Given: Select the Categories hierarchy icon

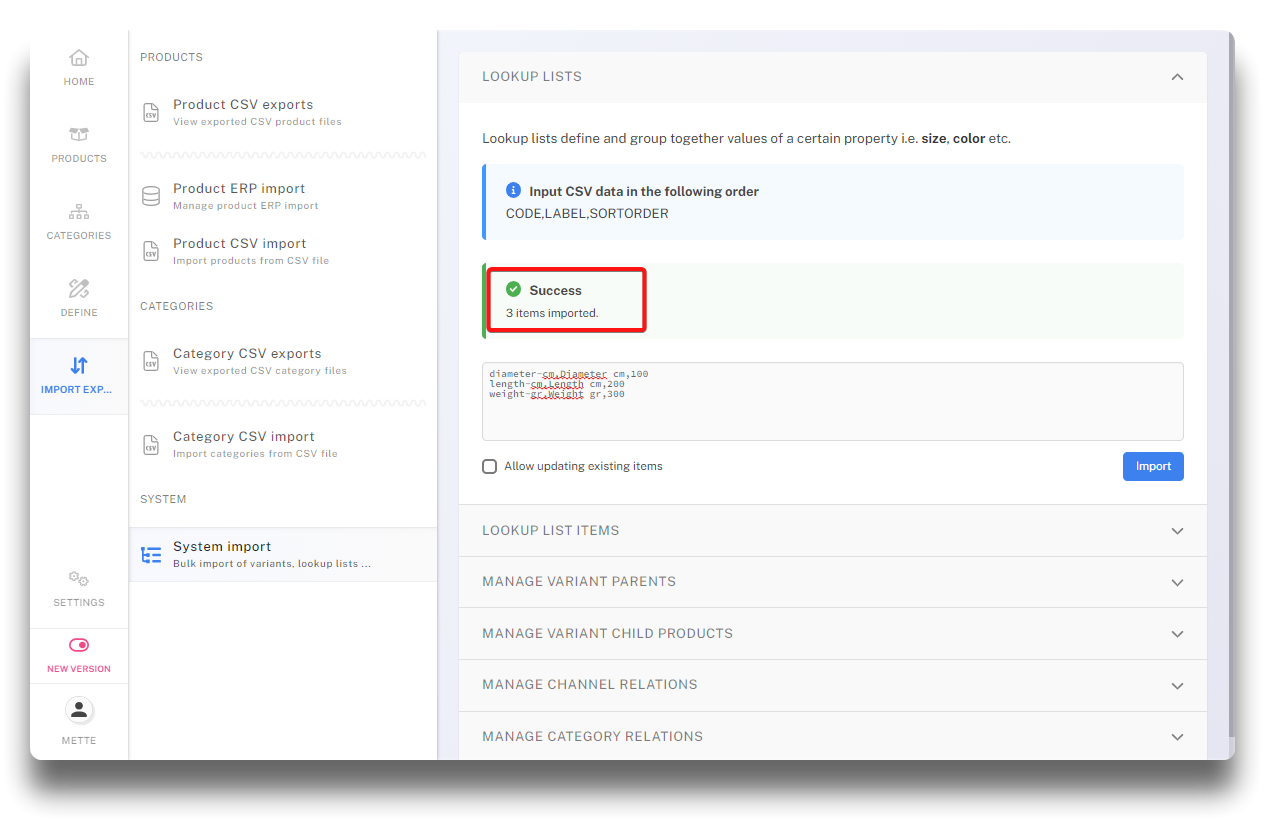Looking at the screenshot, I should pyautogui.click(x=79, y=212).
